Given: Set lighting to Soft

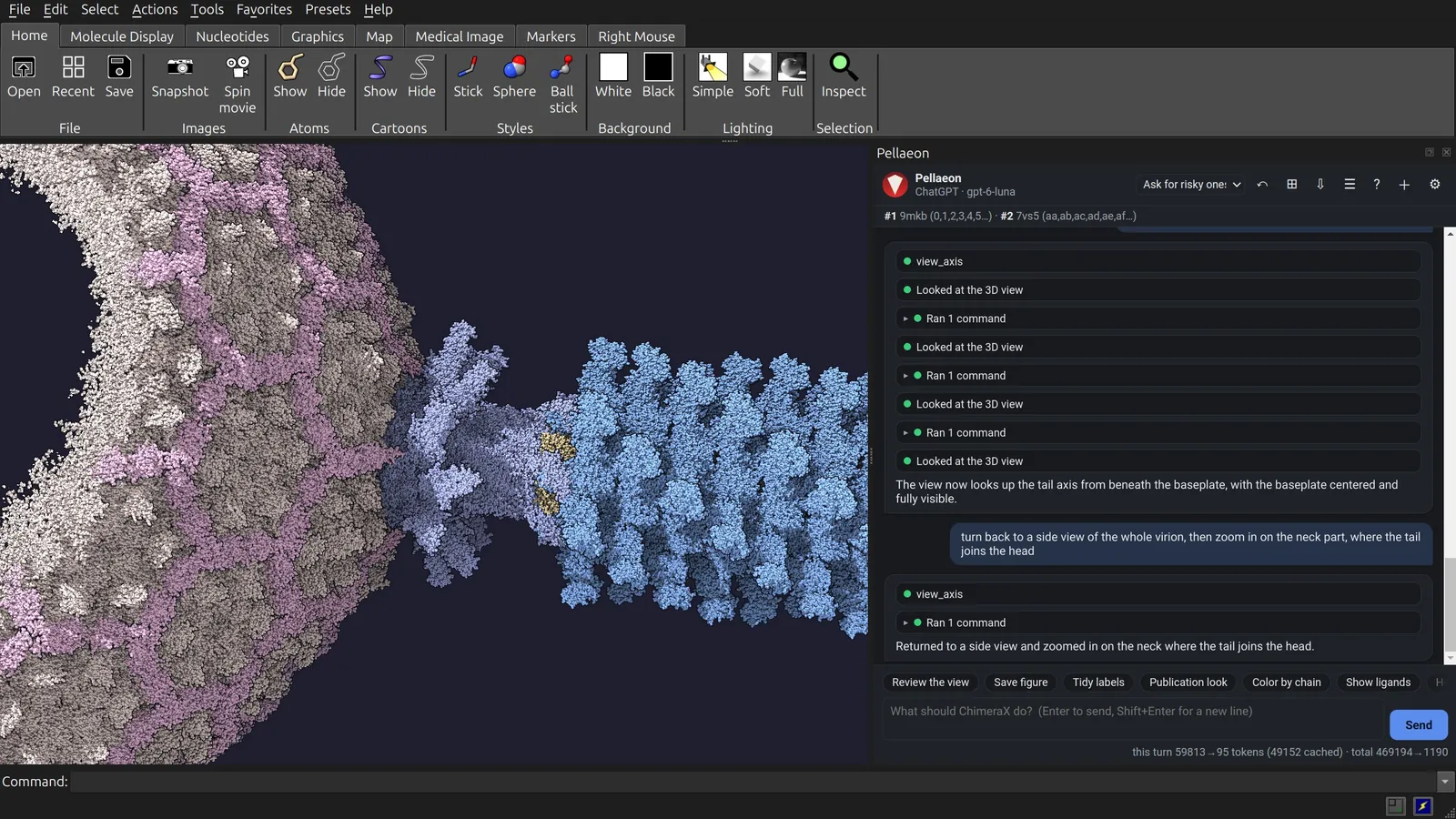Looking at the screenshot, I should click(757, 76).
